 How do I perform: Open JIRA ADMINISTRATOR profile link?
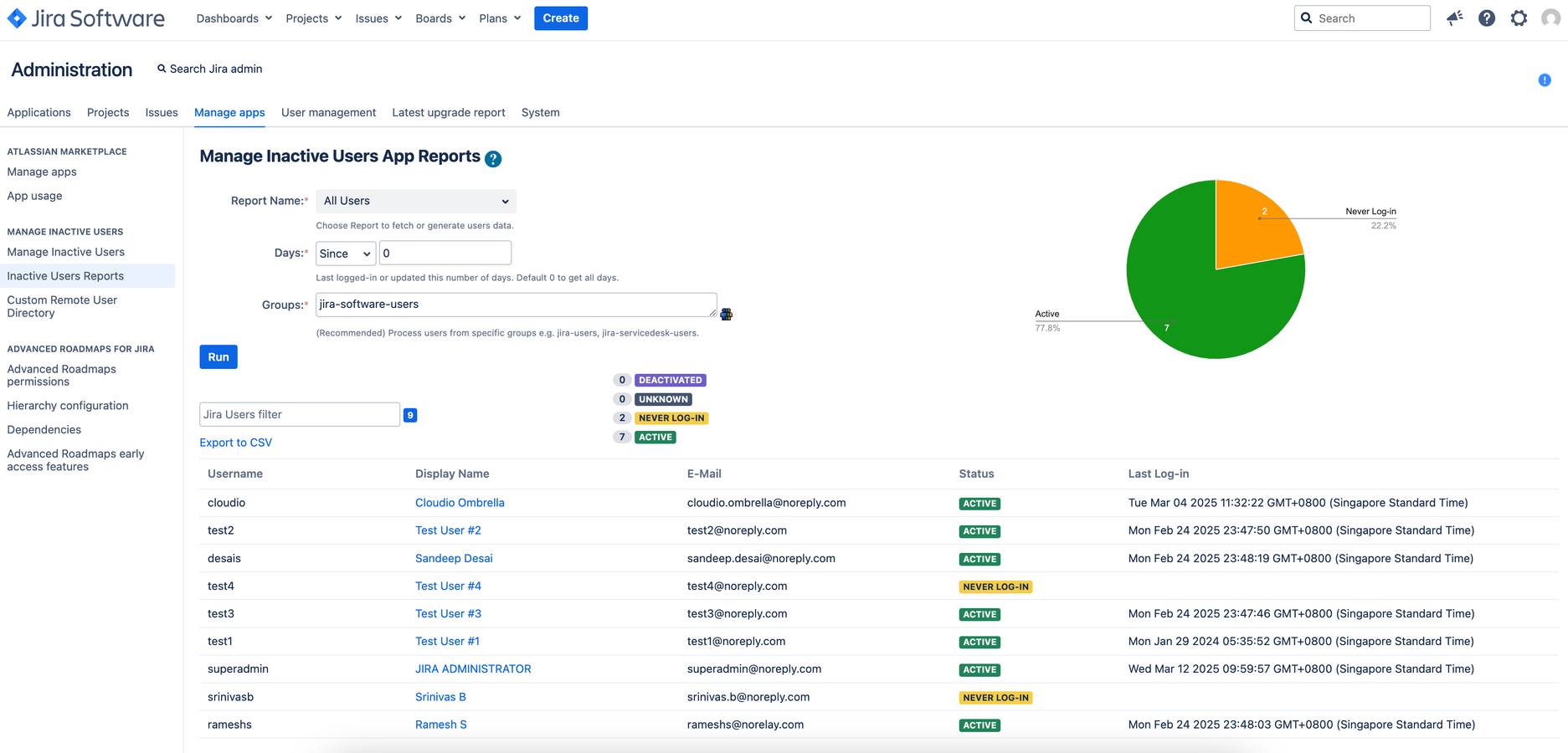pyautogui.click(x=473, y=669)
